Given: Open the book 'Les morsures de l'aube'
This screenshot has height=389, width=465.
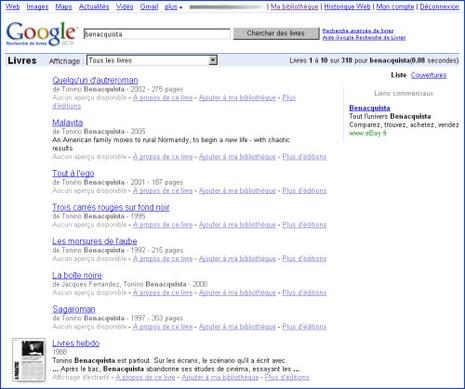Looking at the screenshot, I should coord(95,241).
